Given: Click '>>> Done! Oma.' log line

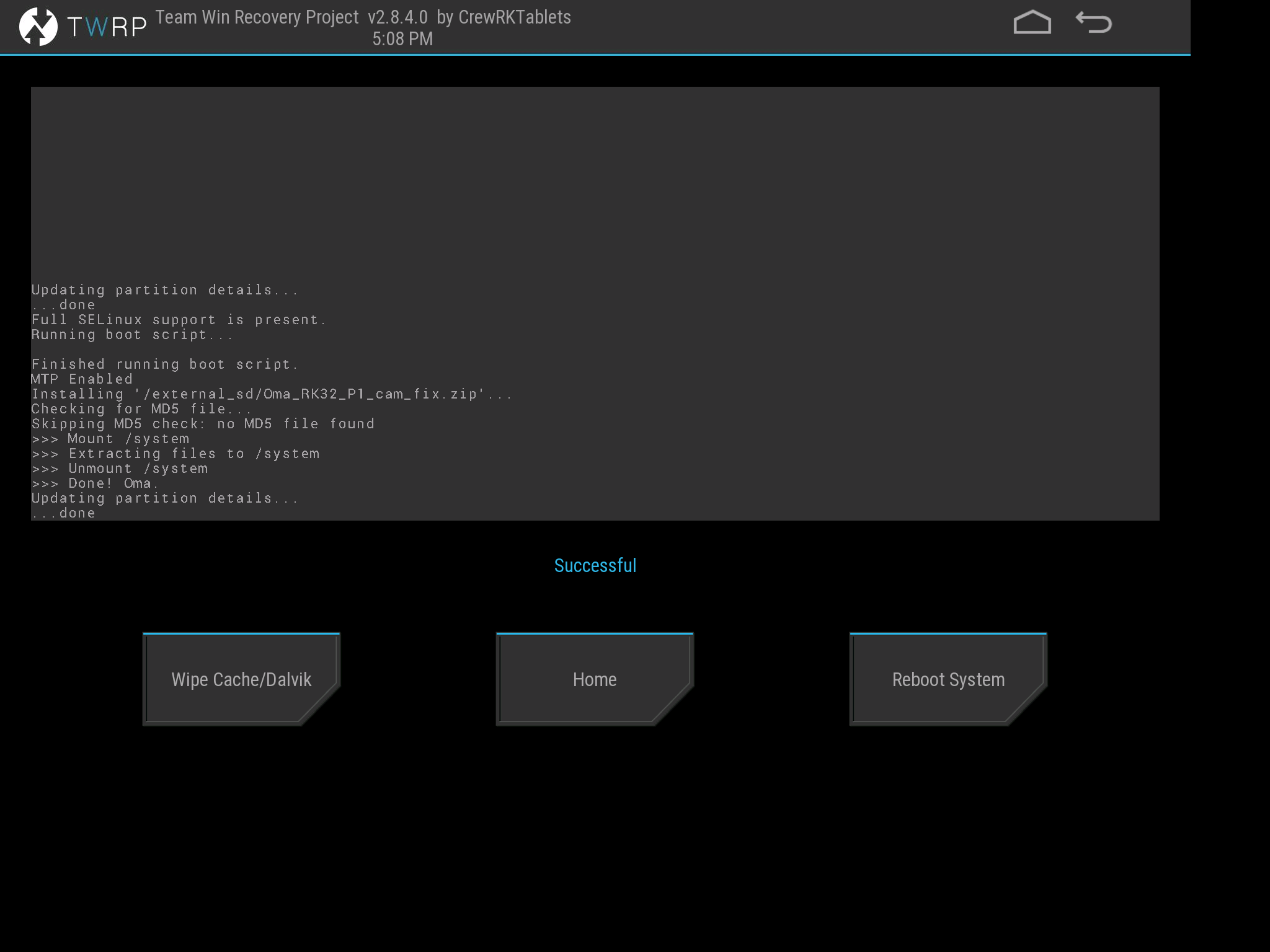Looking at the screenshot, I should [94, 483].
